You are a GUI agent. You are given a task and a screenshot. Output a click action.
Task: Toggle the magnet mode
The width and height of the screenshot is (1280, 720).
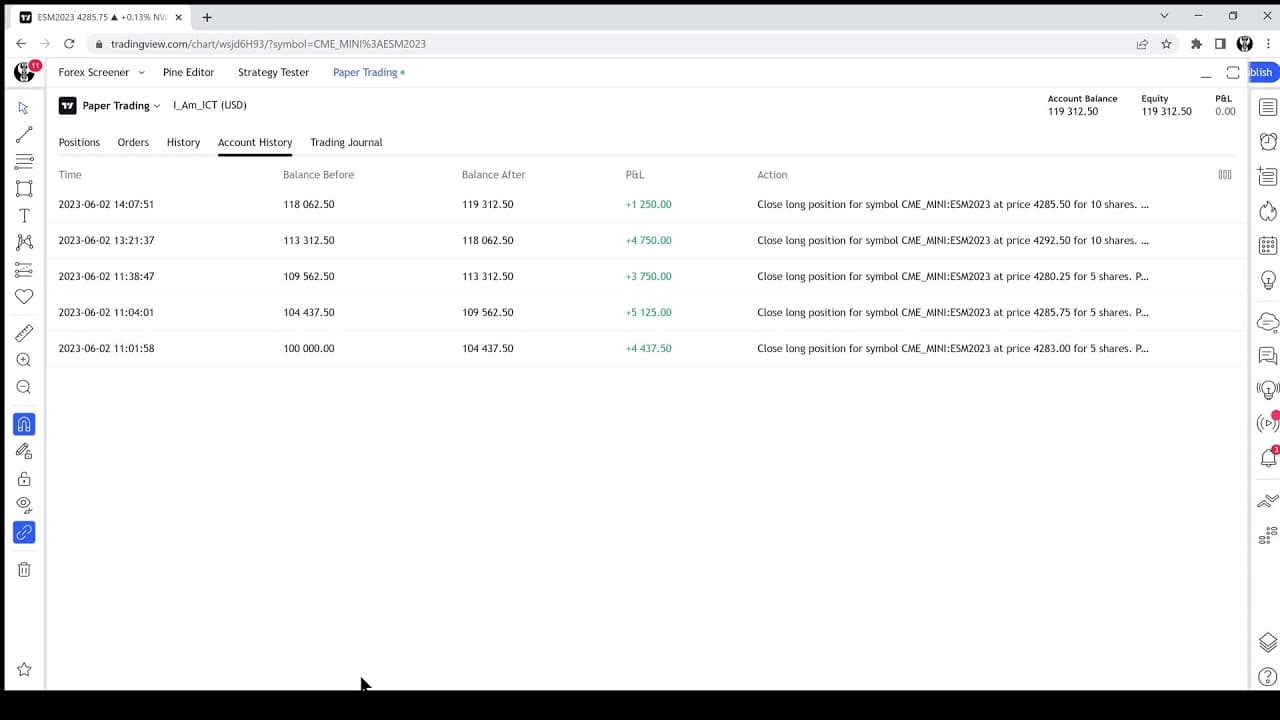[24, 424]
